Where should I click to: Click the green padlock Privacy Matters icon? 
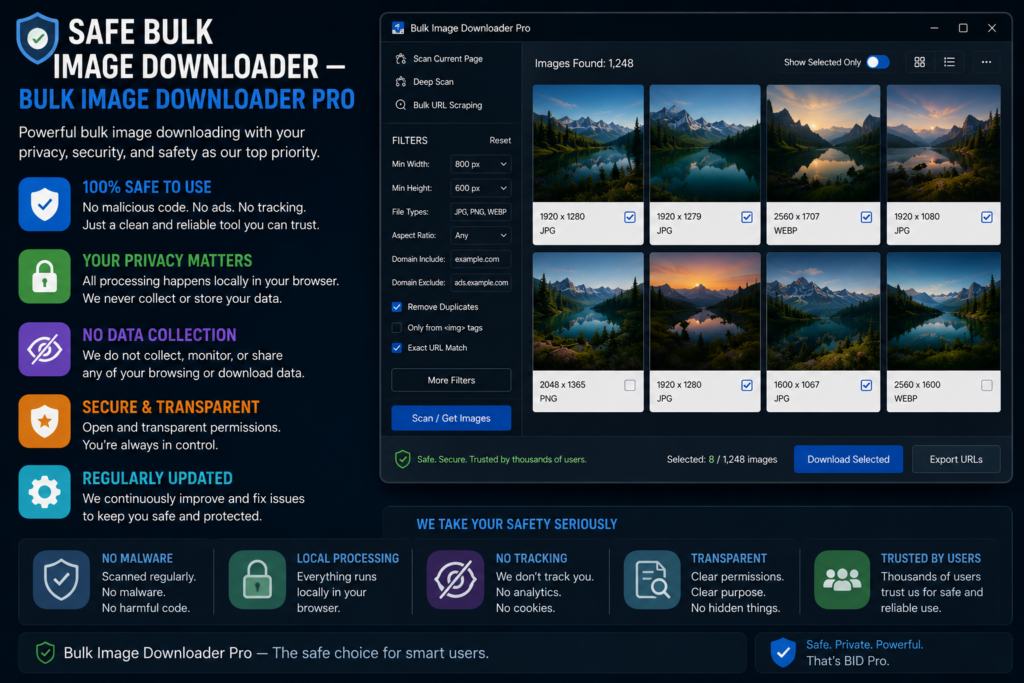click(44, 276)
